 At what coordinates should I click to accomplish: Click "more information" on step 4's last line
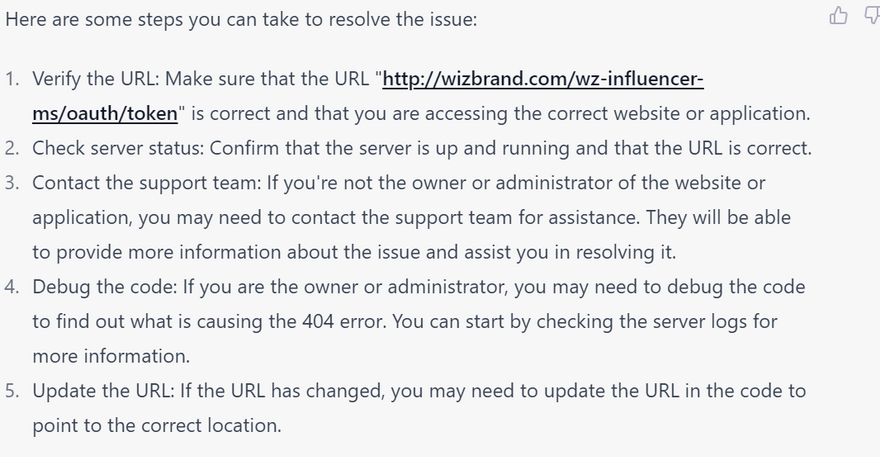109,356
